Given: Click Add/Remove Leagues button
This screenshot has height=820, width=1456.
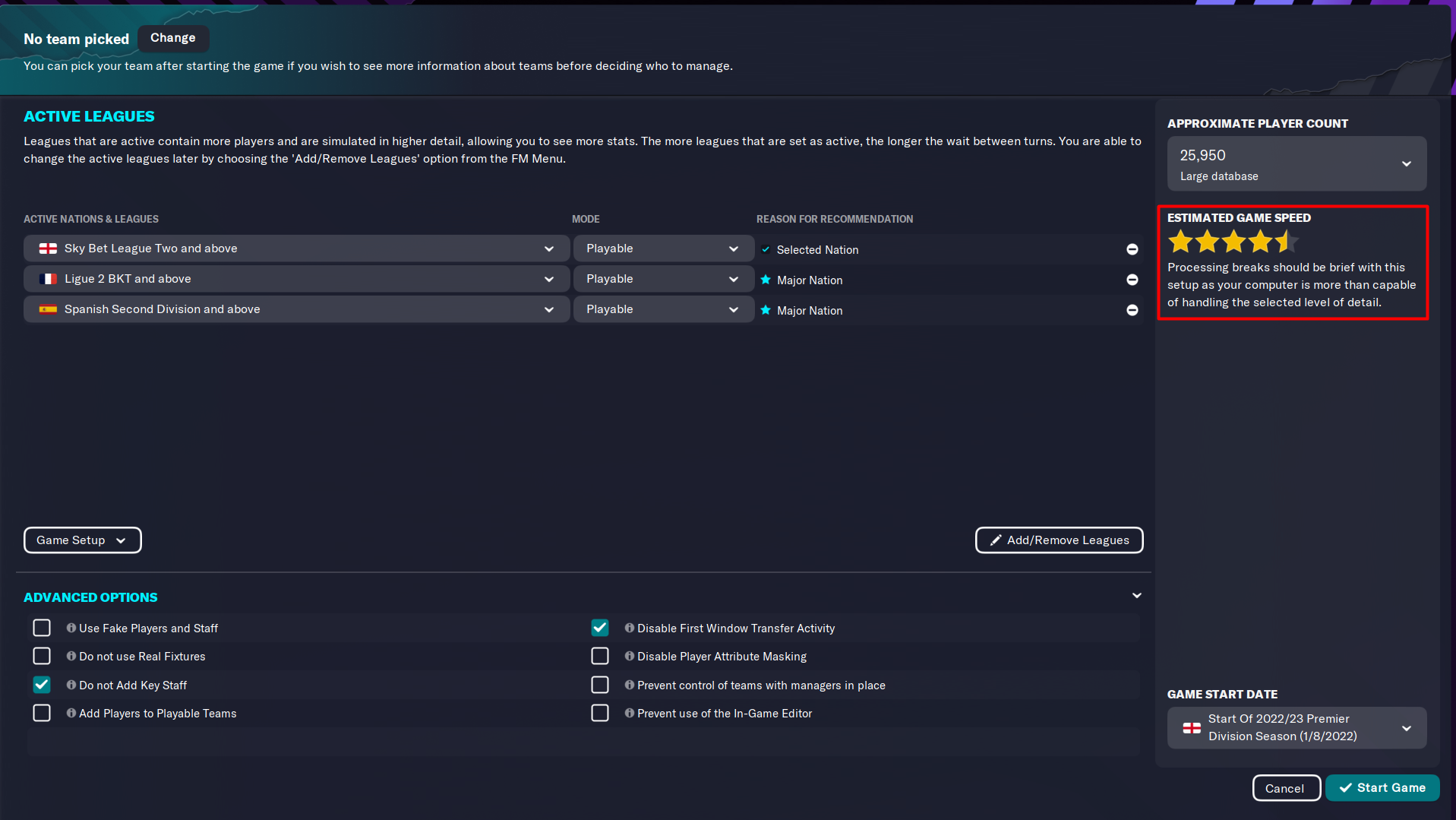Looking at the screenshot, I should click(x=1059, y=540).
